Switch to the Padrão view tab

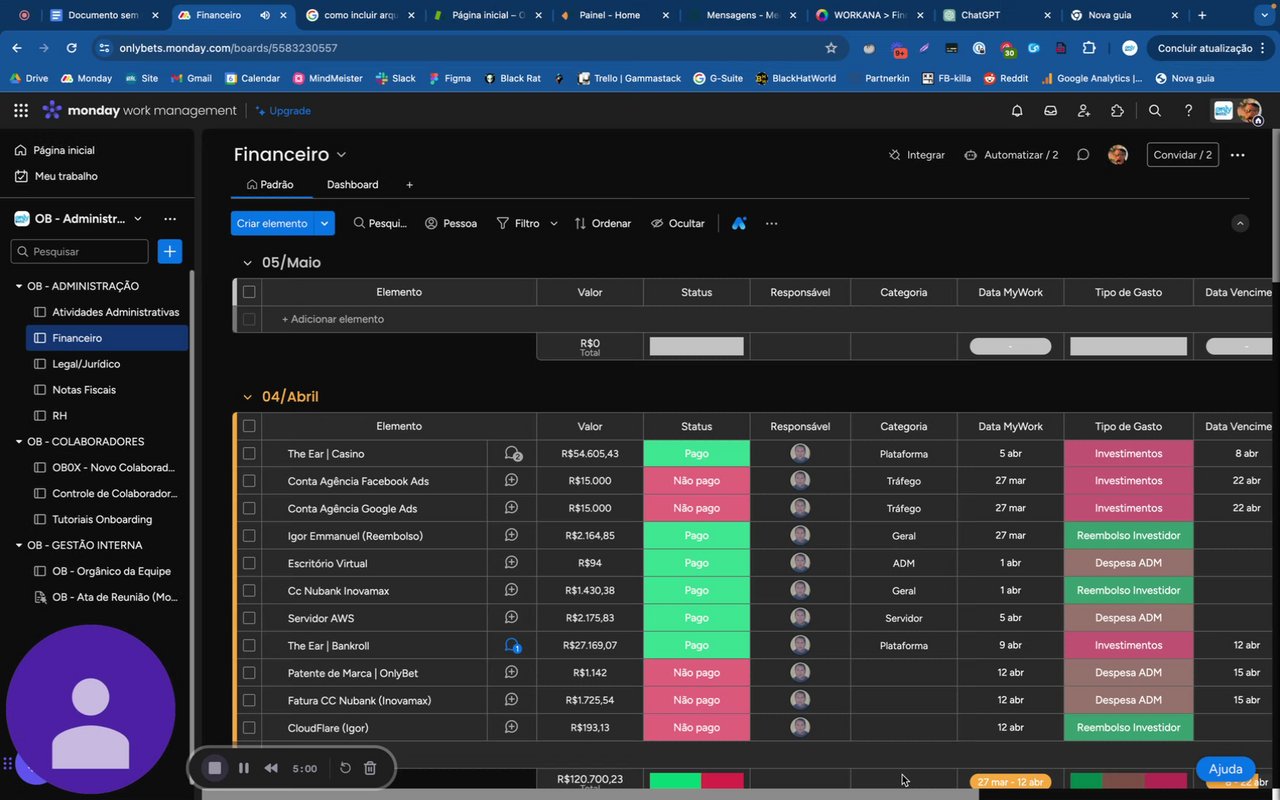[x=270, y=185]
